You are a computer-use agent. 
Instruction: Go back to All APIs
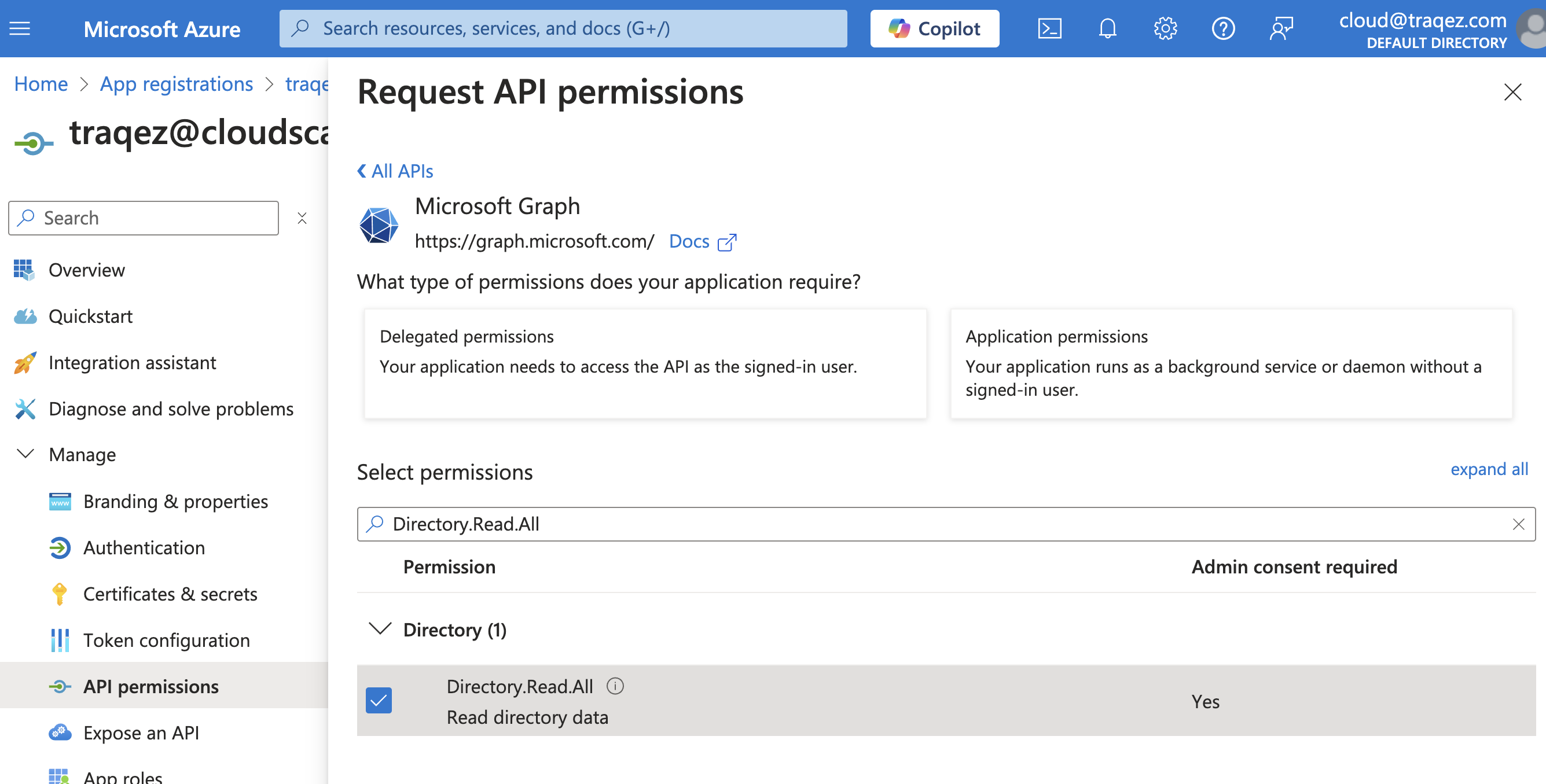[394, 171]
